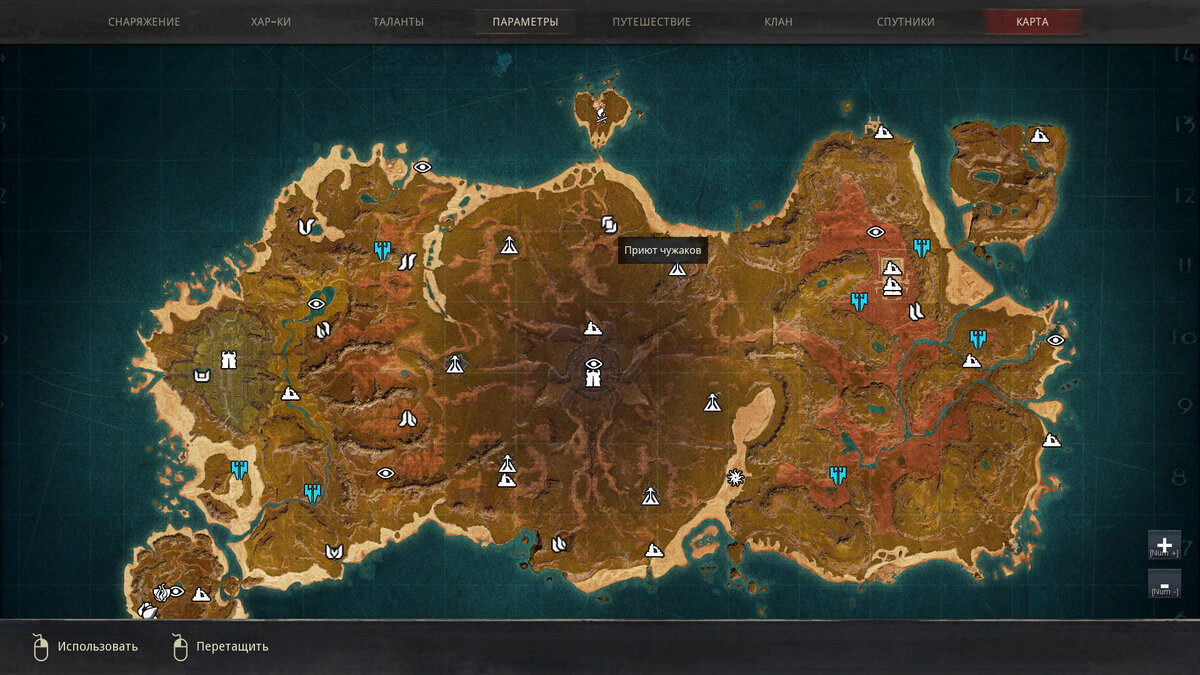Click the eye marker on the northwest coast
1200x675 pixels.
click(x=422, y=167)
